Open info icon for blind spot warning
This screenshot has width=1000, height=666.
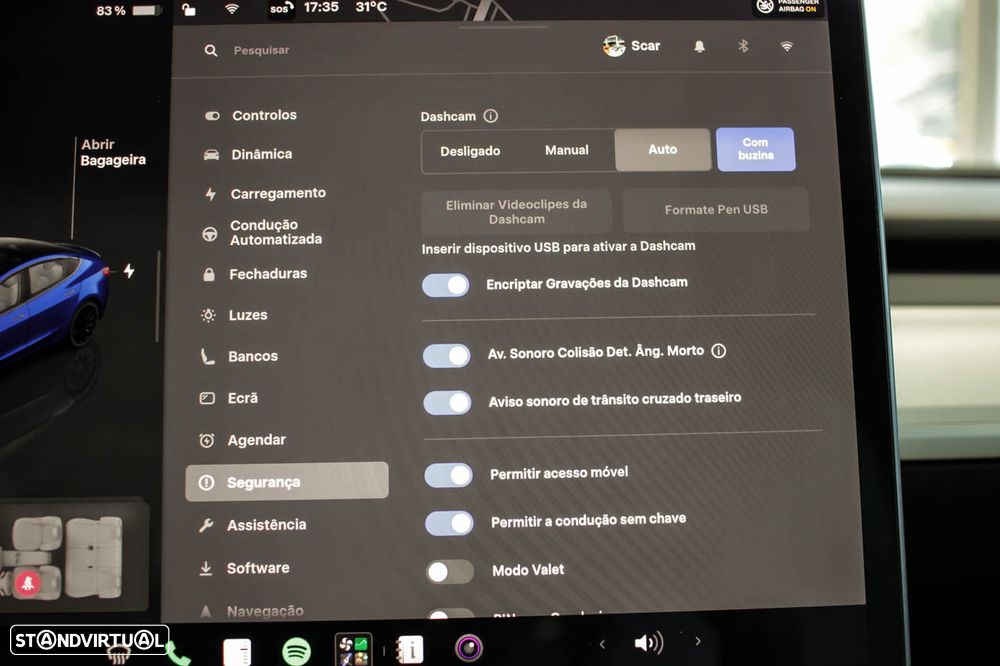pyautogui.click(x=719, y=351)
